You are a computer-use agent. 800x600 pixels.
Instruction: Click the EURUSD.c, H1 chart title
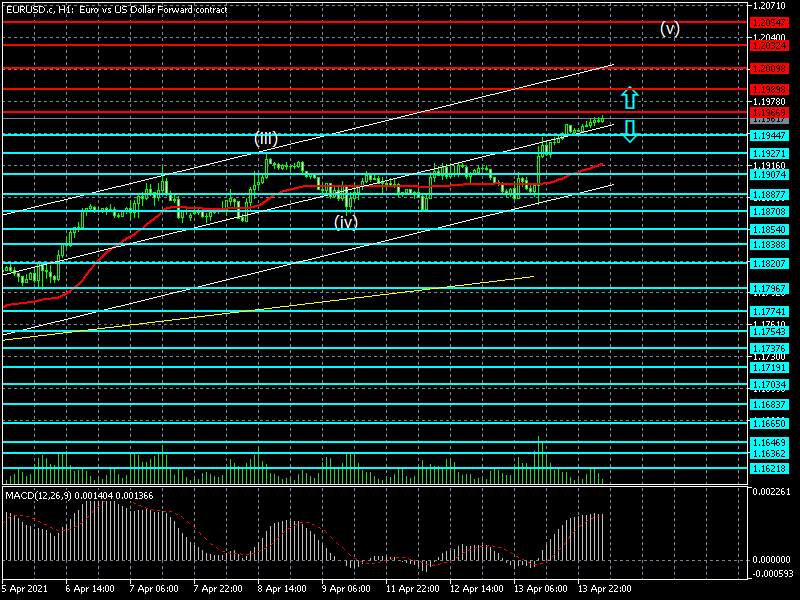click(x=117, y=9)
